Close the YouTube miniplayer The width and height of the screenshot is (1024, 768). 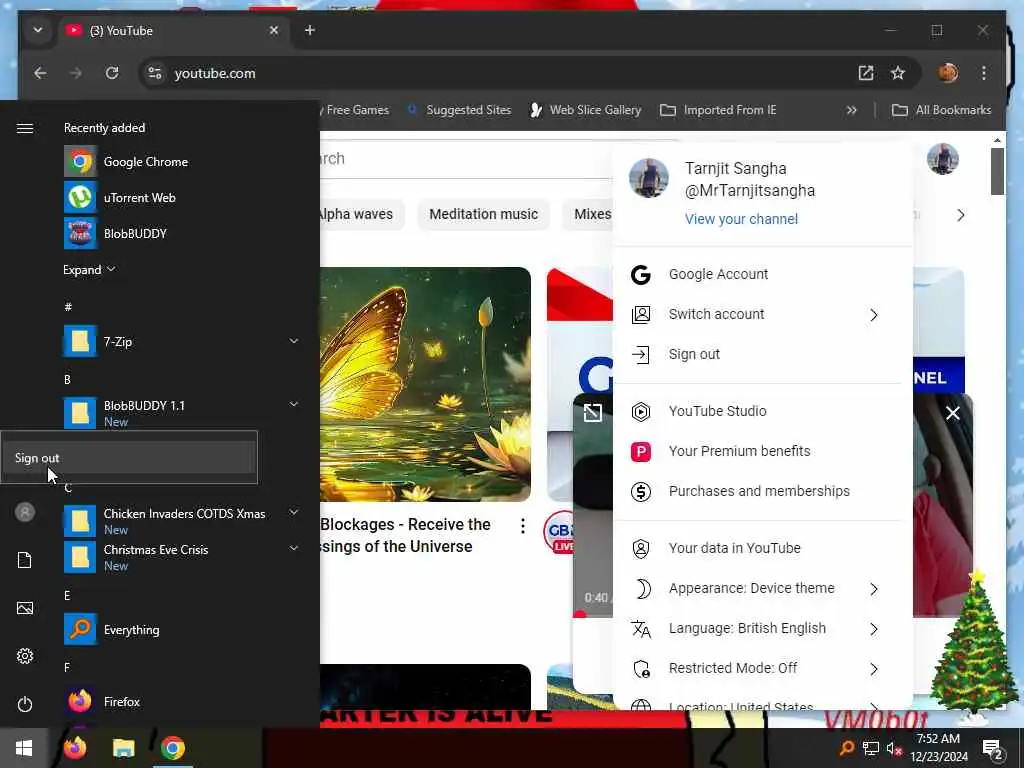click(x=953, y=413)
